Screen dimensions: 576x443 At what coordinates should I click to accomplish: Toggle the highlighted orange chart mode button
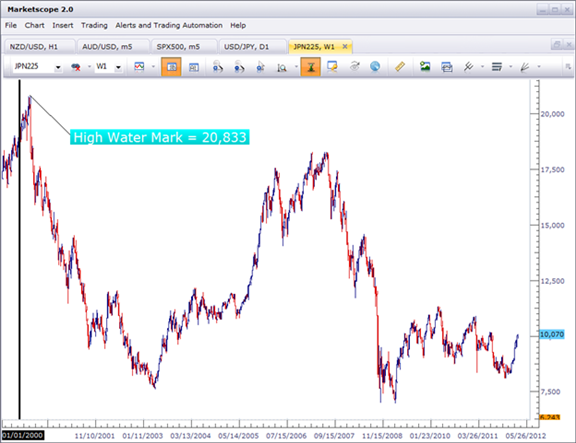coord(171,67)
